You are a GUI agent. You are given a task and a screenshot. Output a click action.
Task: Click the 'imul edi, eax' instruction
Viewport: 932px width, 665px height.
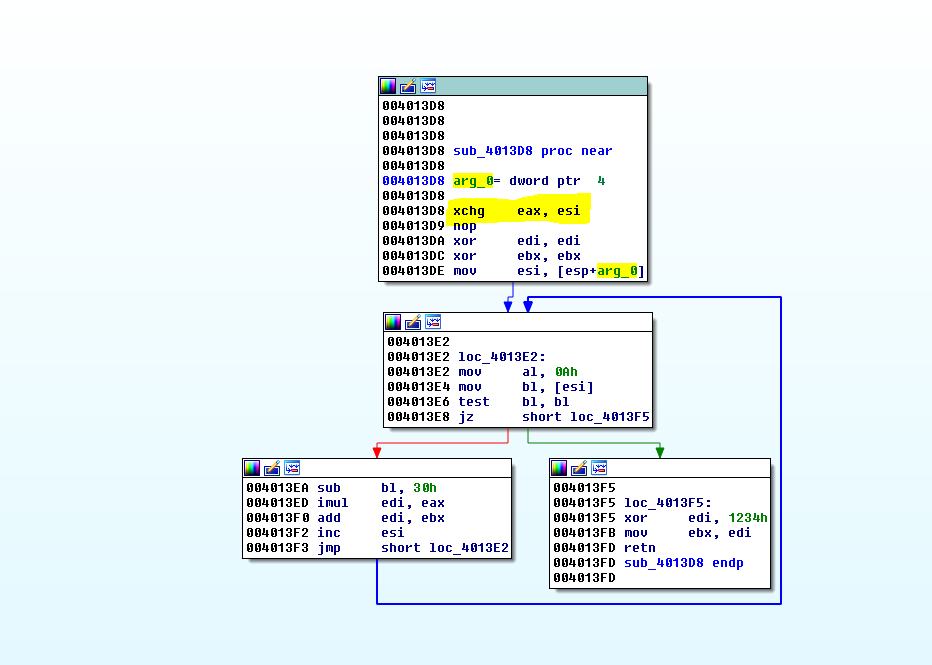pos(381,503)
